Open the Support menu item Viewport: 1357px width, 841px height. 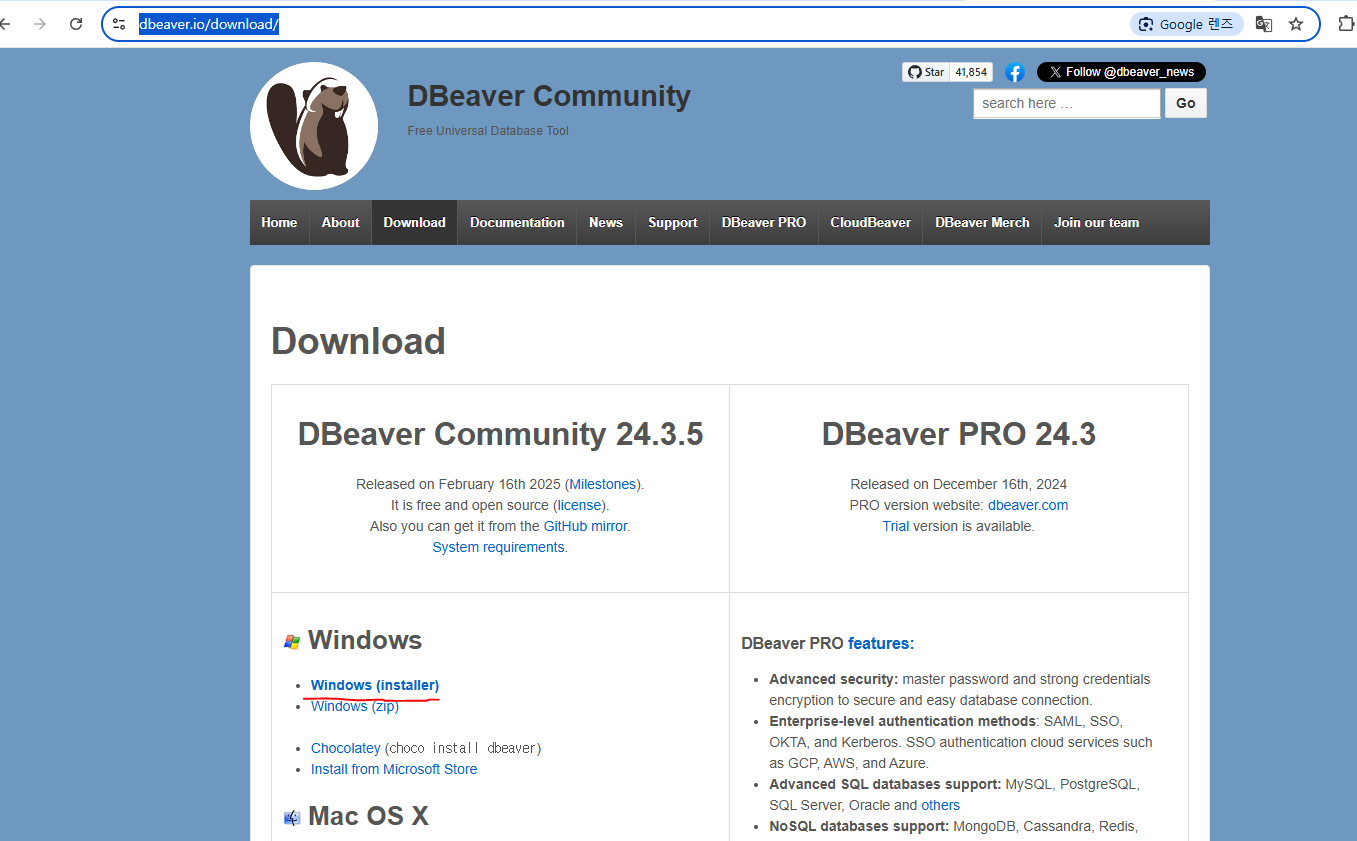[673, 222]
